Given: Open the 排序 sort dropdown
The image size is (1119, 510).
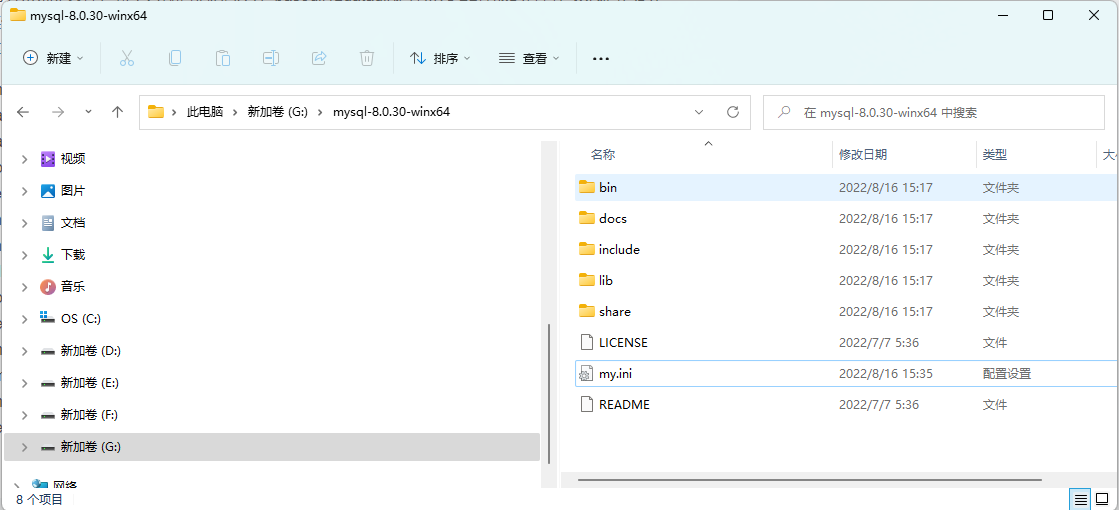Looking at the screenshot, I should [440, 58].
